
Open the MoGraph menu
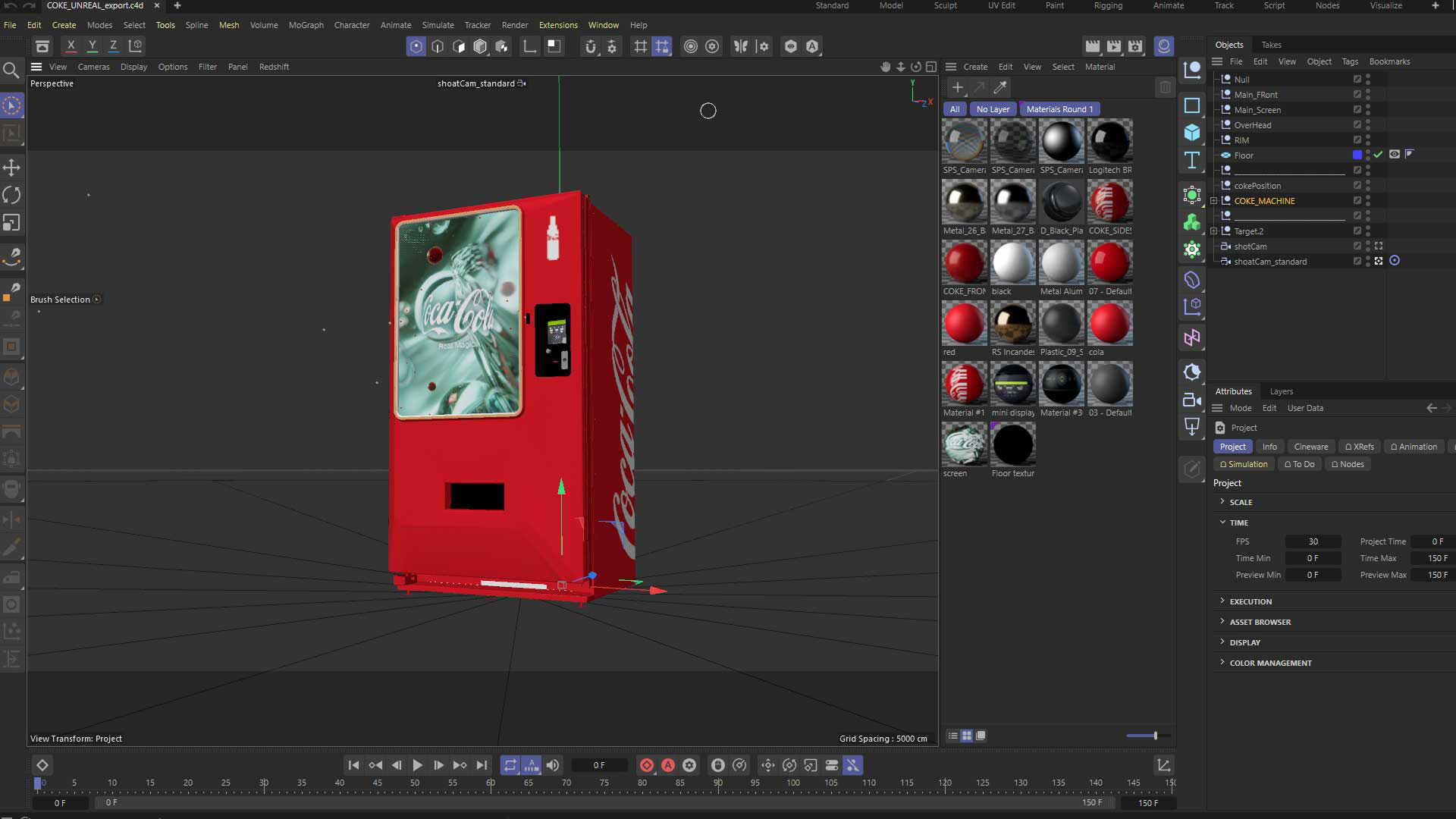pos(306,25)
